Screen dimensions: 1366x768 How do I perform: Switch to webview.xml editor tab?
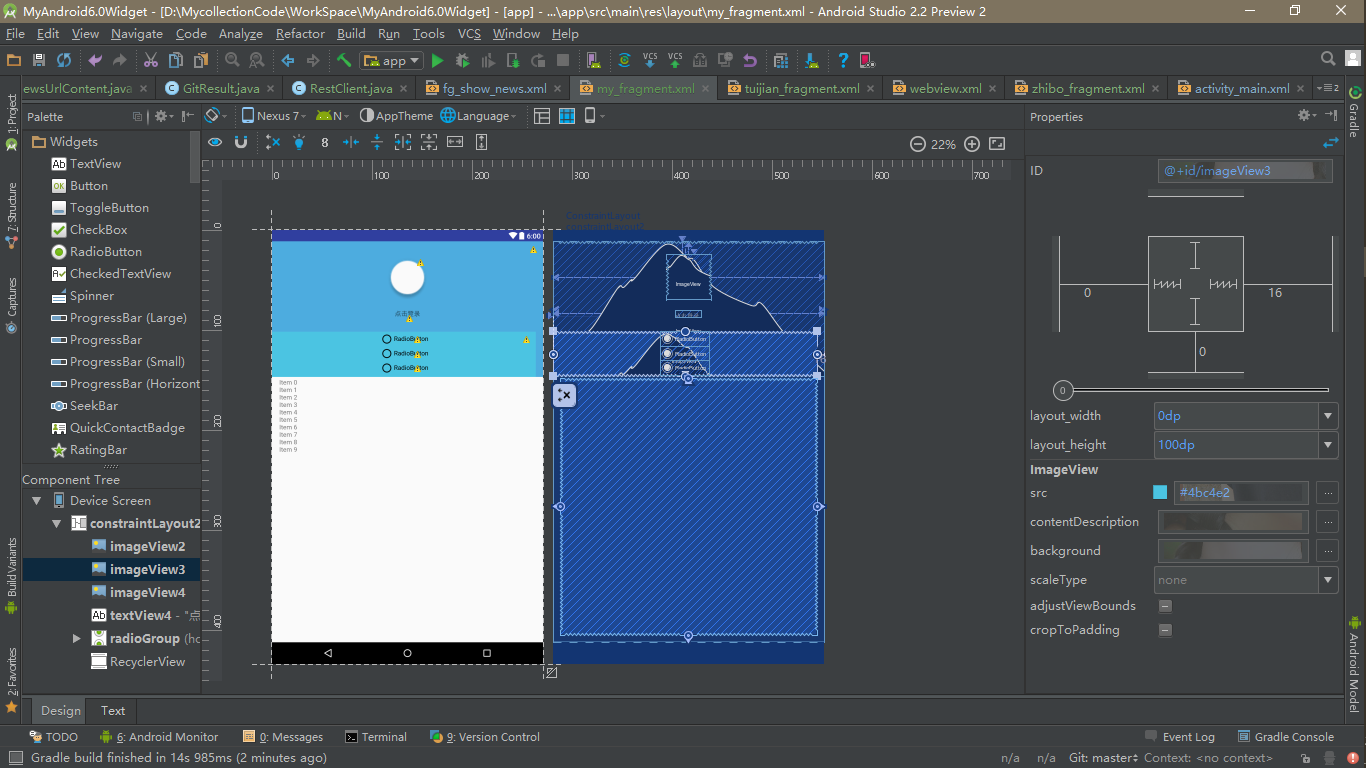click(944, 88)
